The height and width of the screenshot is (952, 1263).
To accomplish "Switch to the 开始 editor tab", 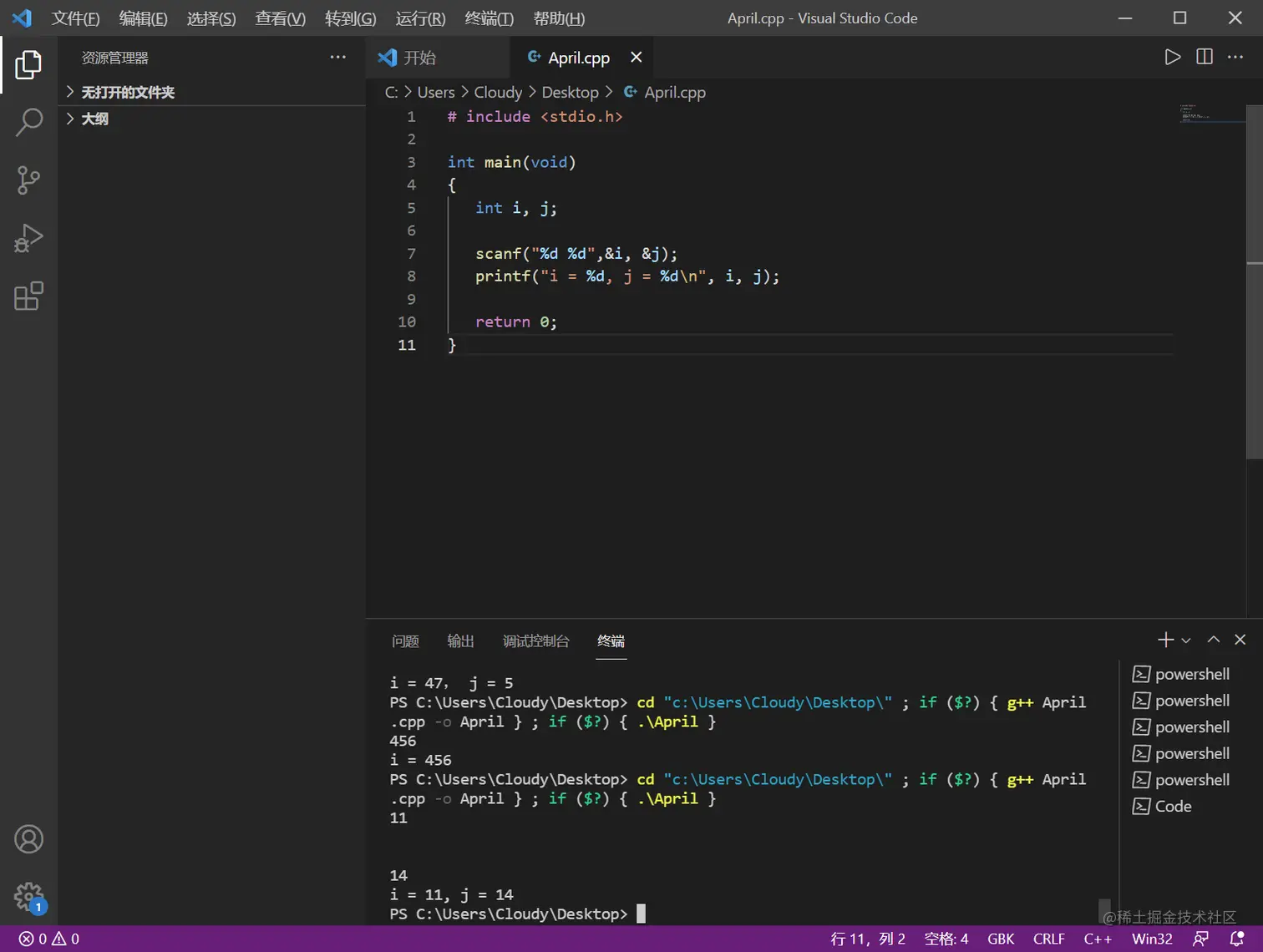I will click(419, 58).
